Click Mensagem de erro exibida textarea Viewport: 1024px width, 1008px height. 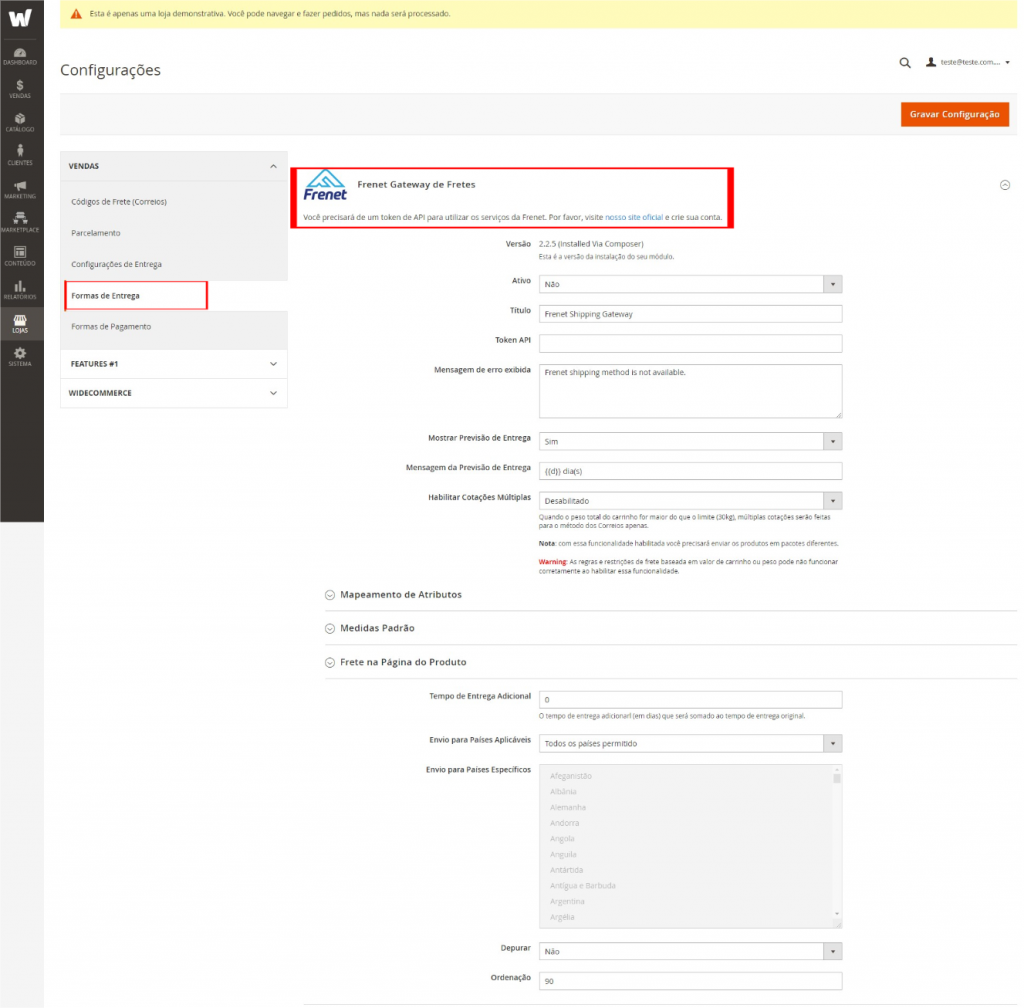pyautogui.click(x=690, y=391)
